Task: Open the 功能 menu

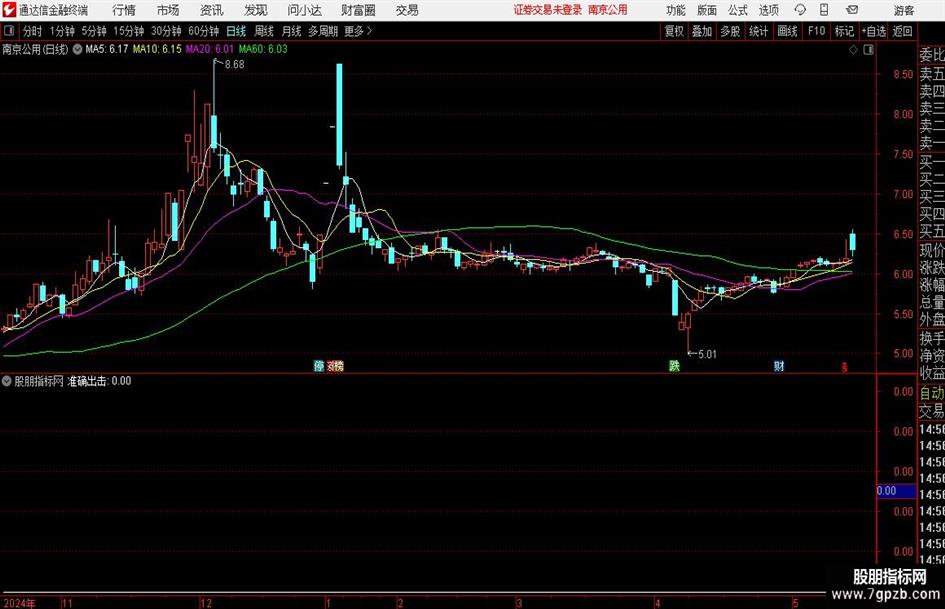Action: (676, 10)
